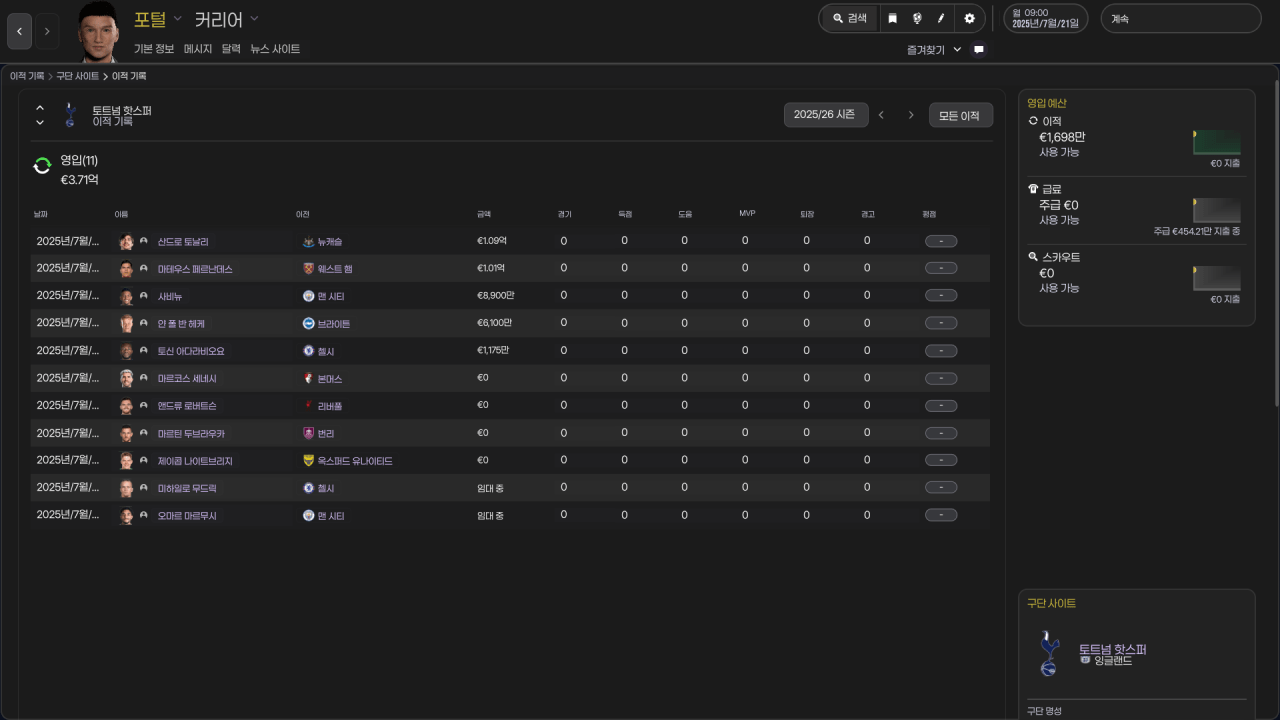Open the 기본 정보 tab
Image resolution: width=1280 pixels, height=720 pixels.
coord(154,49)
